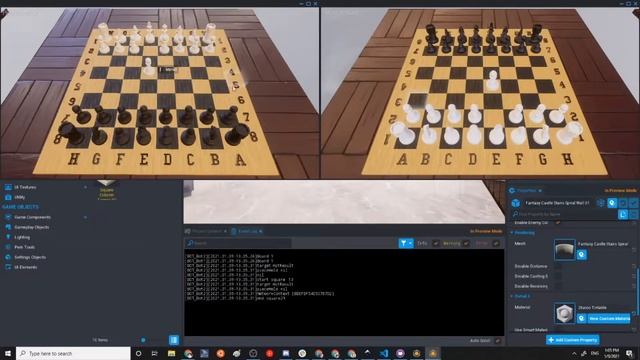Switch to the Project Content tab
The image size is (640, 360).
[207, 231]
